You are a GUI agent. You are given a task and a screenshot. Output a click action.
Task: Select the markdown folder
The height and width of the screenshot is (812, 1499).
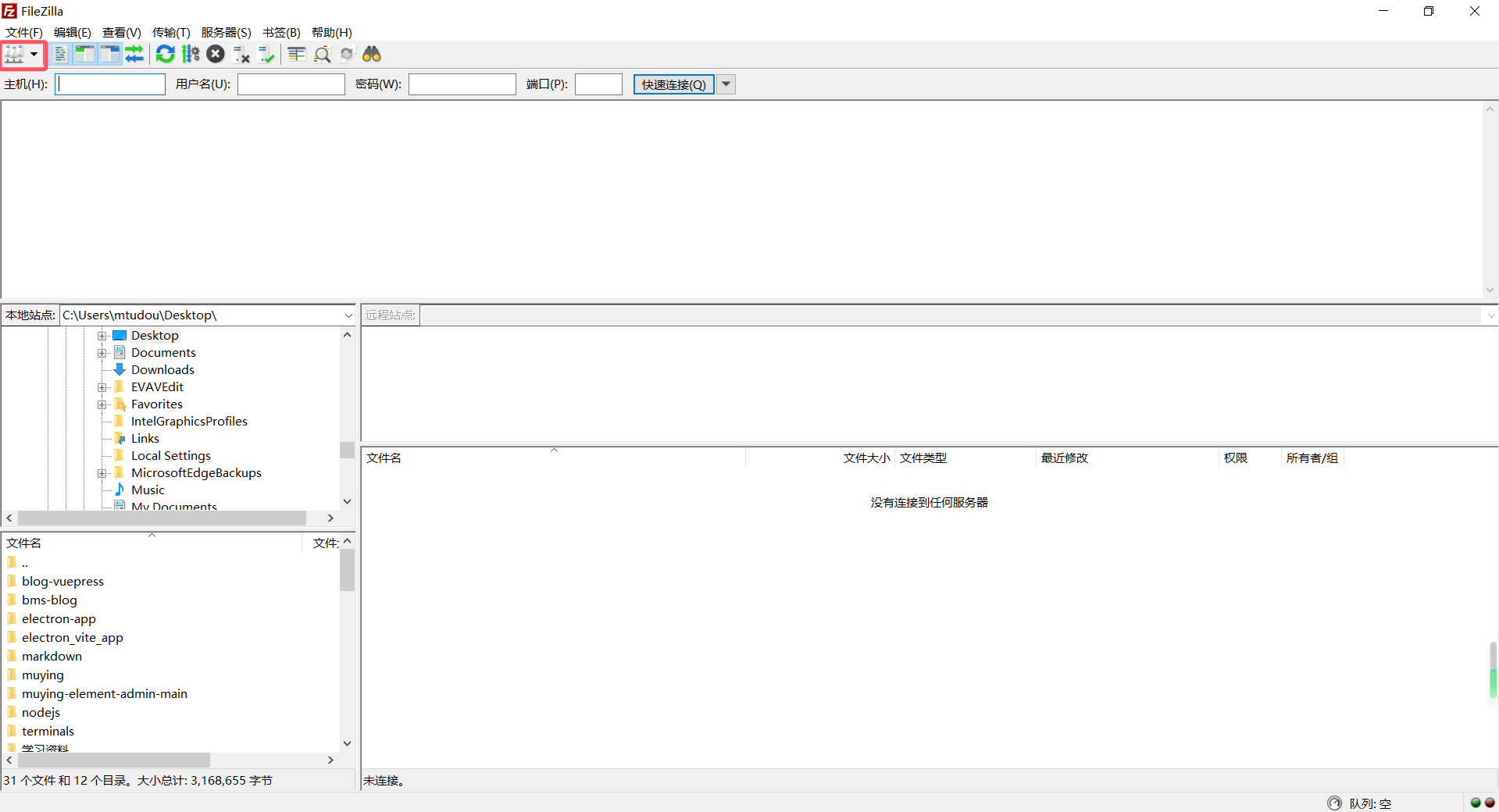(52, 657)
